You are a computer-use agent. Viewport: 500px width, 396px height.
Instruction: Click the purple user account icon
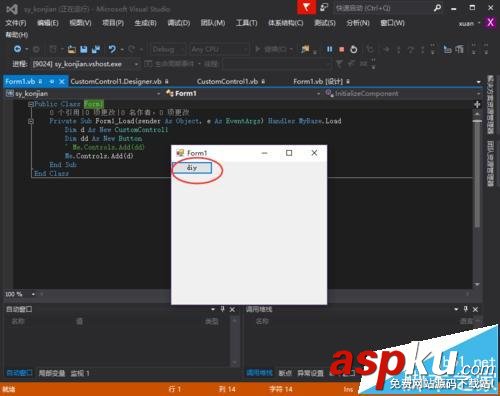[x=490, y=23]
